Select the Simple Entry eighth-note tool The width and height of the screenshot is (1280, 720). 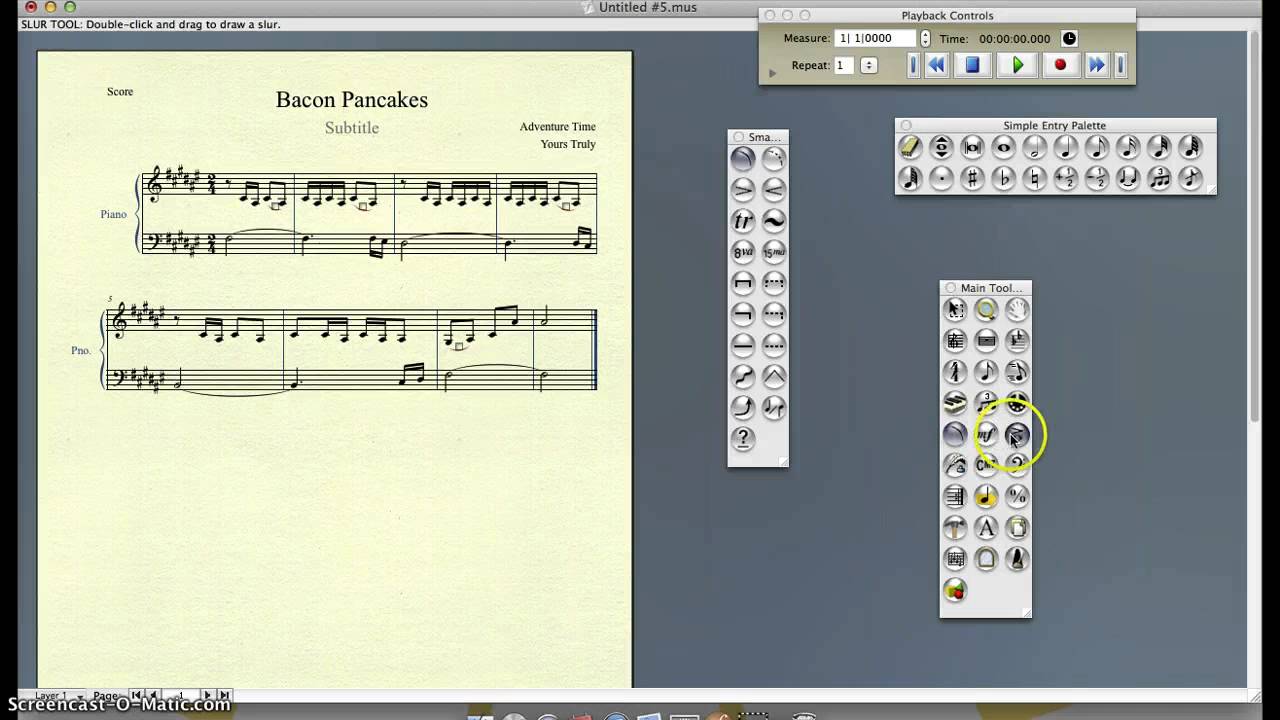click(x=986, y=372)
